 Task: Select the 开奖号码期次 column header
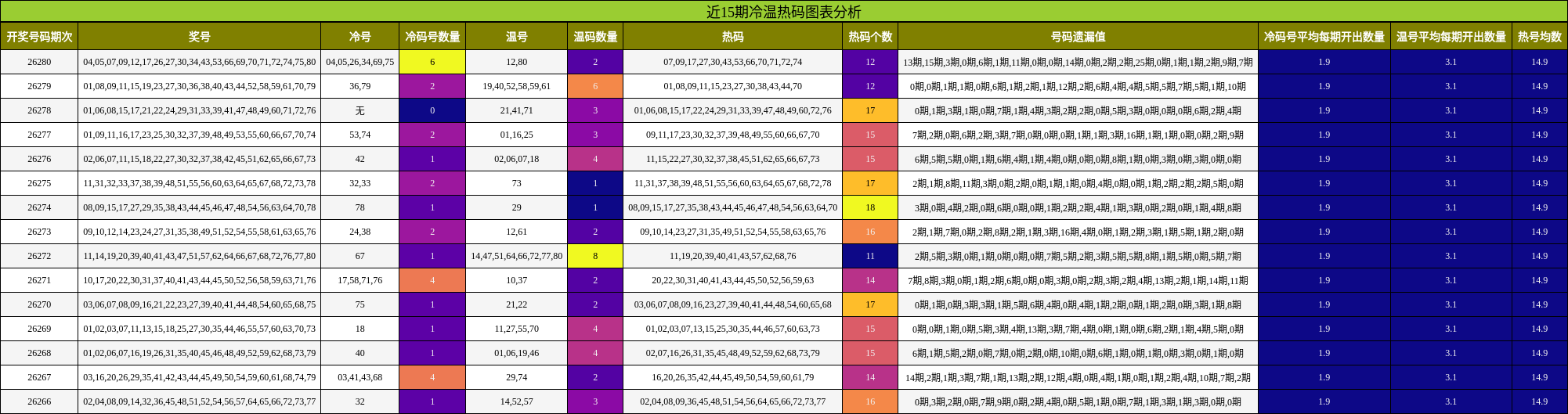39,37
